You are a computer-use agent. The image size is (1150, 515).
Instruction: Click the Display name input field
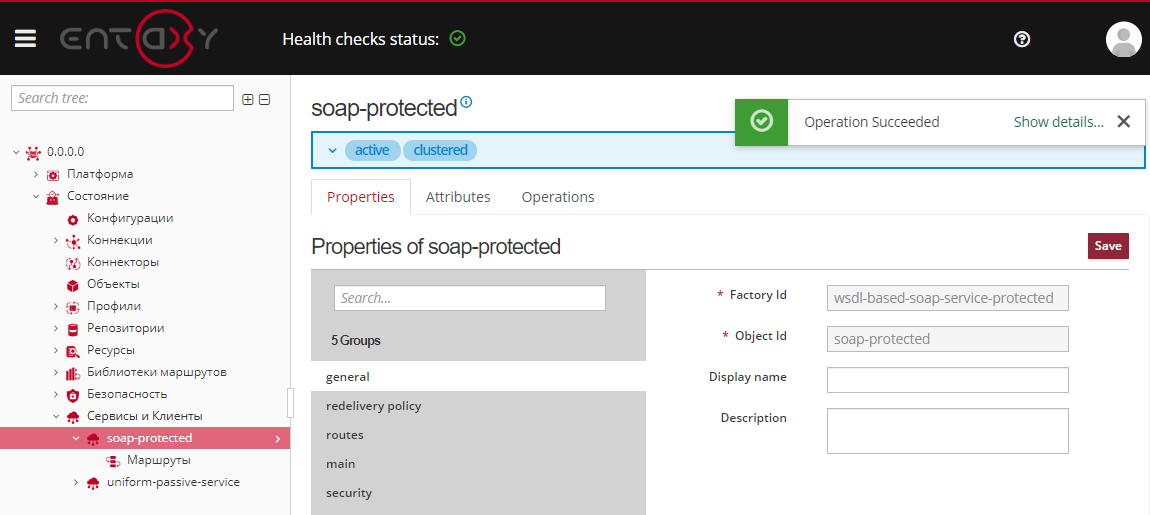point(948,380)
